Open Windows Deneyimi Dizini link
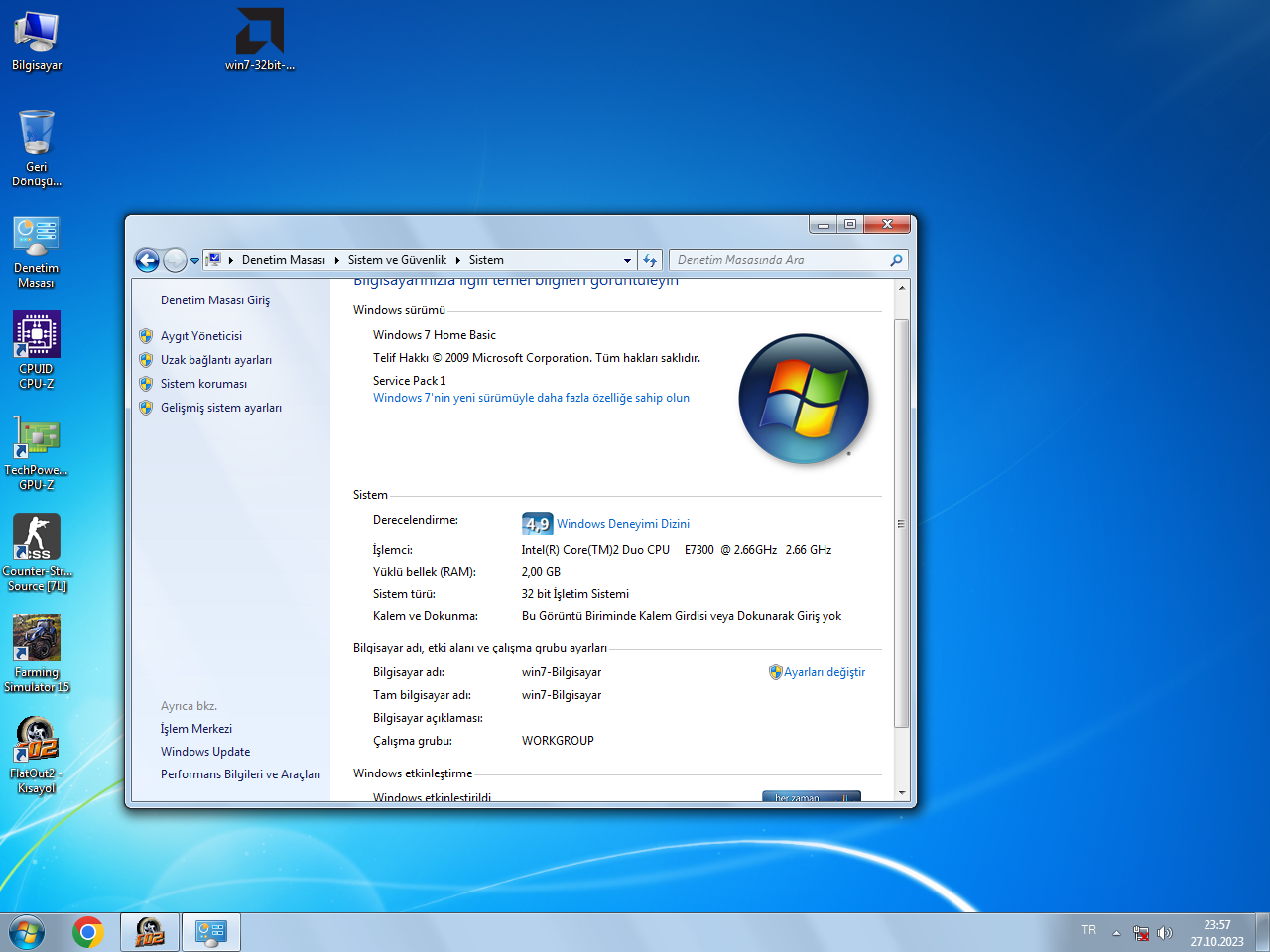Viewport: 1270px width, 952px height. (623, 524)
